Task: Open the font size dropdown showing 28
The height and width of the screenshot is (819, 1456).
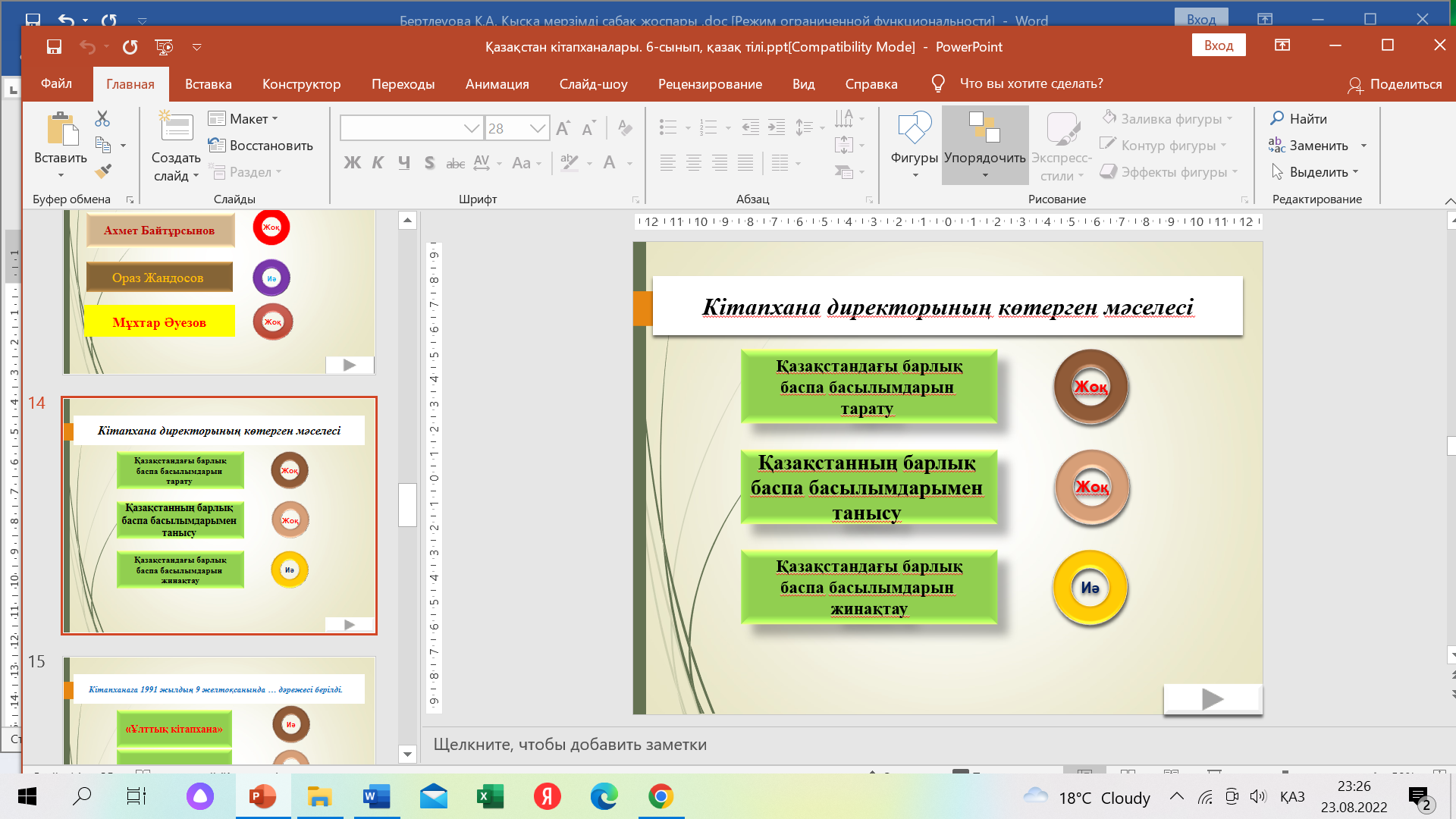Action: pyautogui.click(x=538, y=128)
